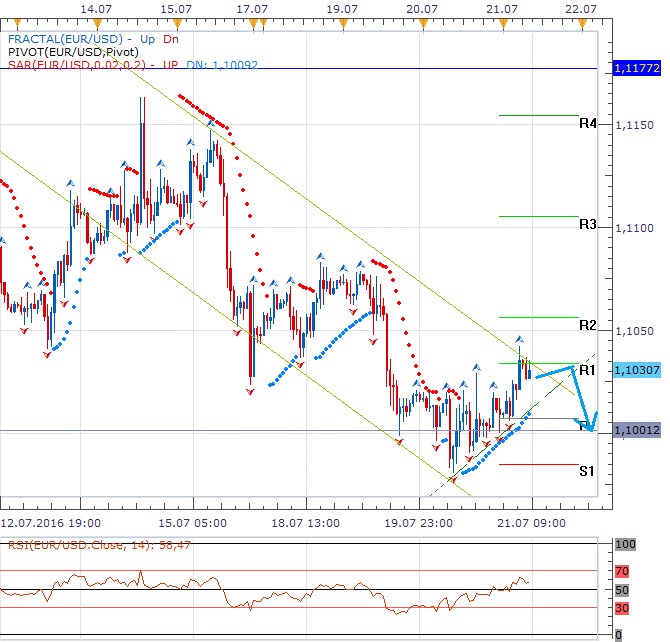Select the R2 resistance level label
Viewport: 670px width, 642px height.
pos(587,326)
